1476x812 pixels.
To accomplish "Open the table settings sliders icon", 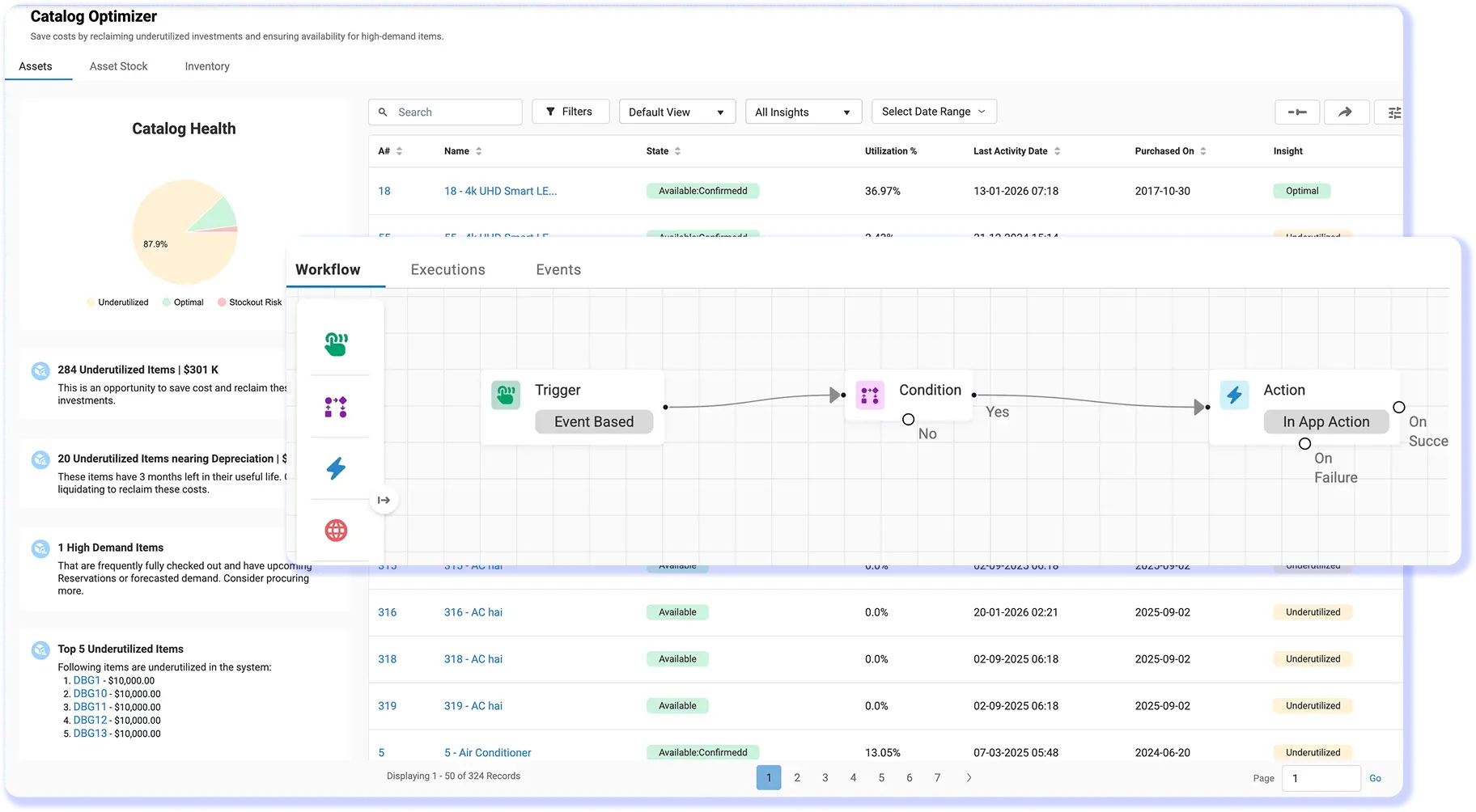I will pyautogui.click(x=1393, y=113).
